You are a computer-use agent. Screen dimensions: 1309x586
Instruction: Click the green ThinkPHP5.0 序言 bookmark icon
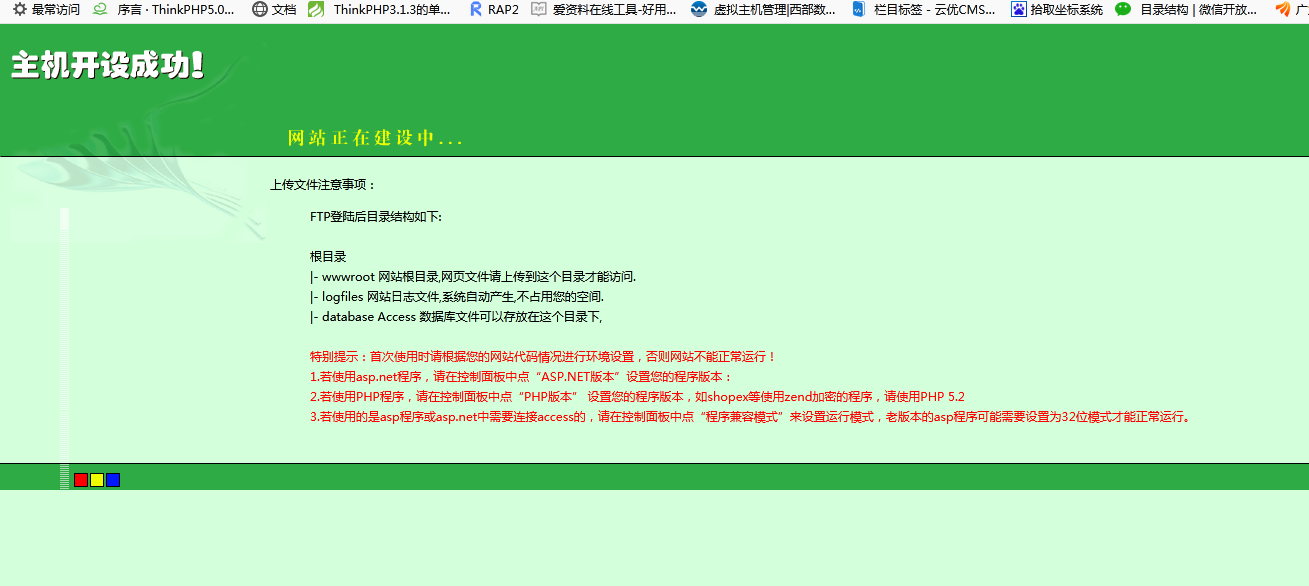[100, 10]
